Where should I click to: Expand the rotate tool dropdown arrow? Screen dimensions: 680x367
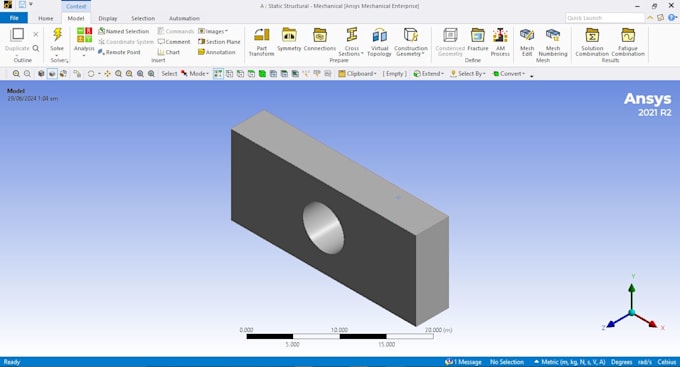click(x=99, y=74)
